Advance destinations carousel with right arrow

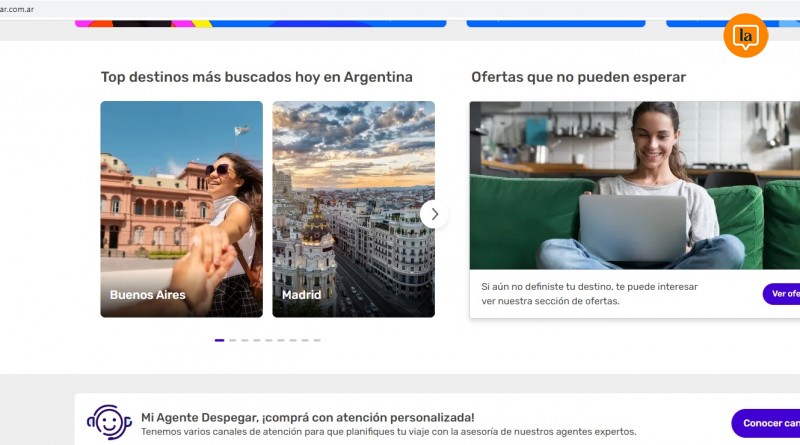434,214
